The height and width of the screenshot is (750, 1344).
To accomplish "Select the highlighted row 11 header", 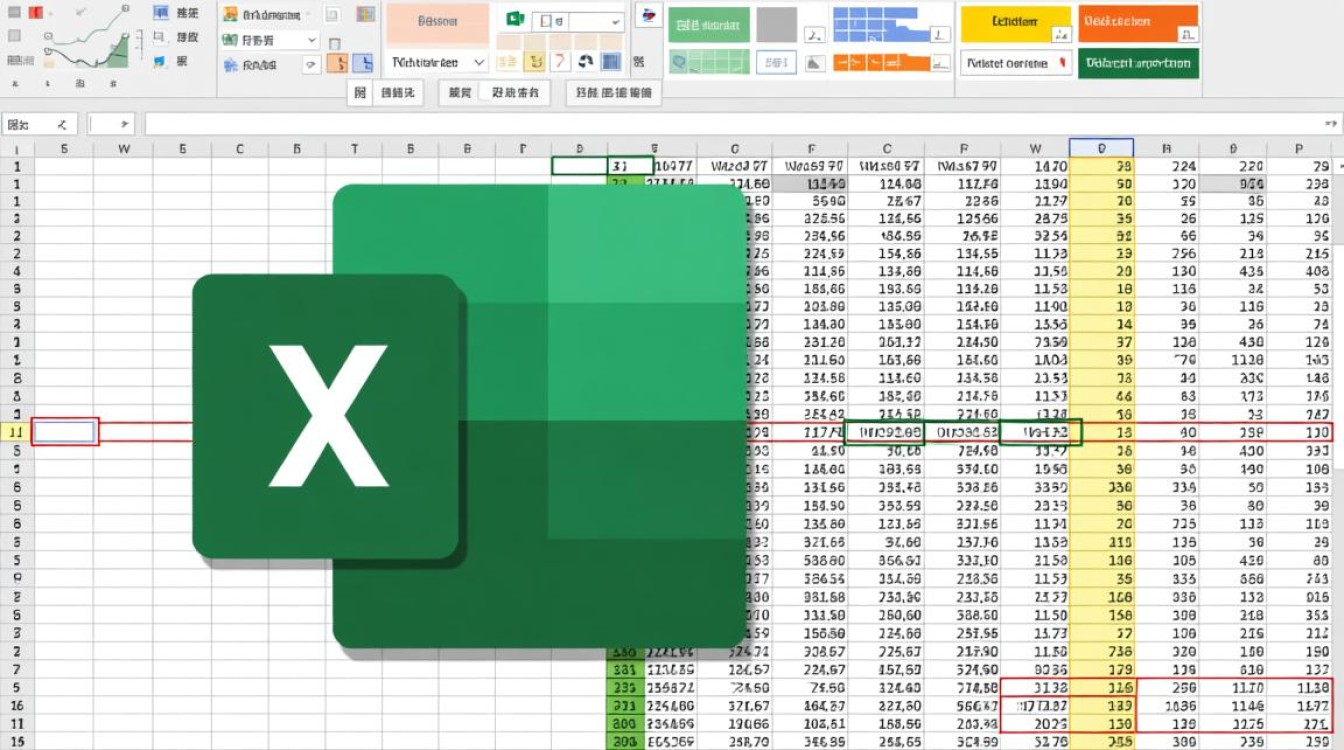I will 15,432.
